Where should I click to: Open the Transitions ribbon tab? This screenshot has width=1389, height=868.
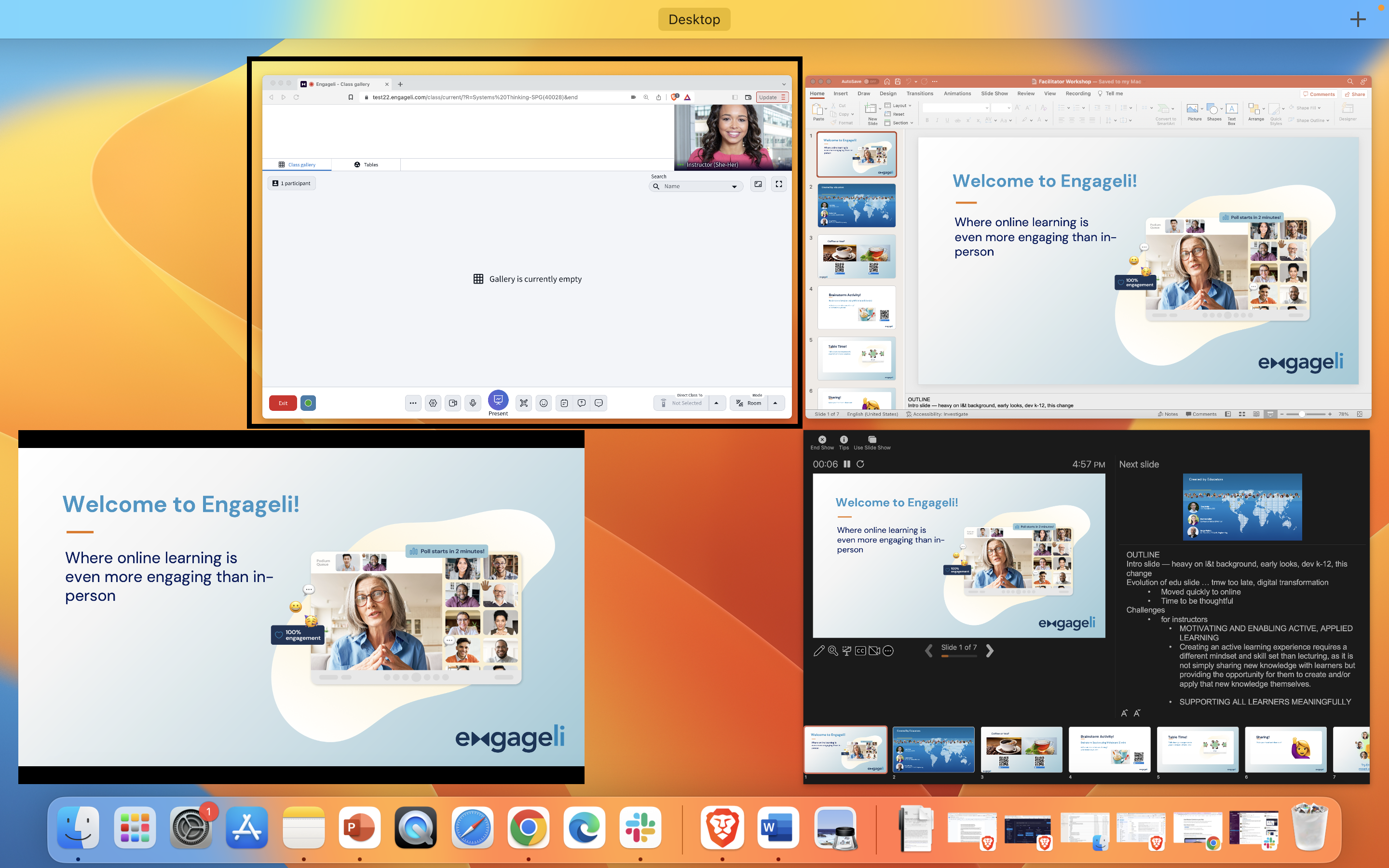(920, 94)
